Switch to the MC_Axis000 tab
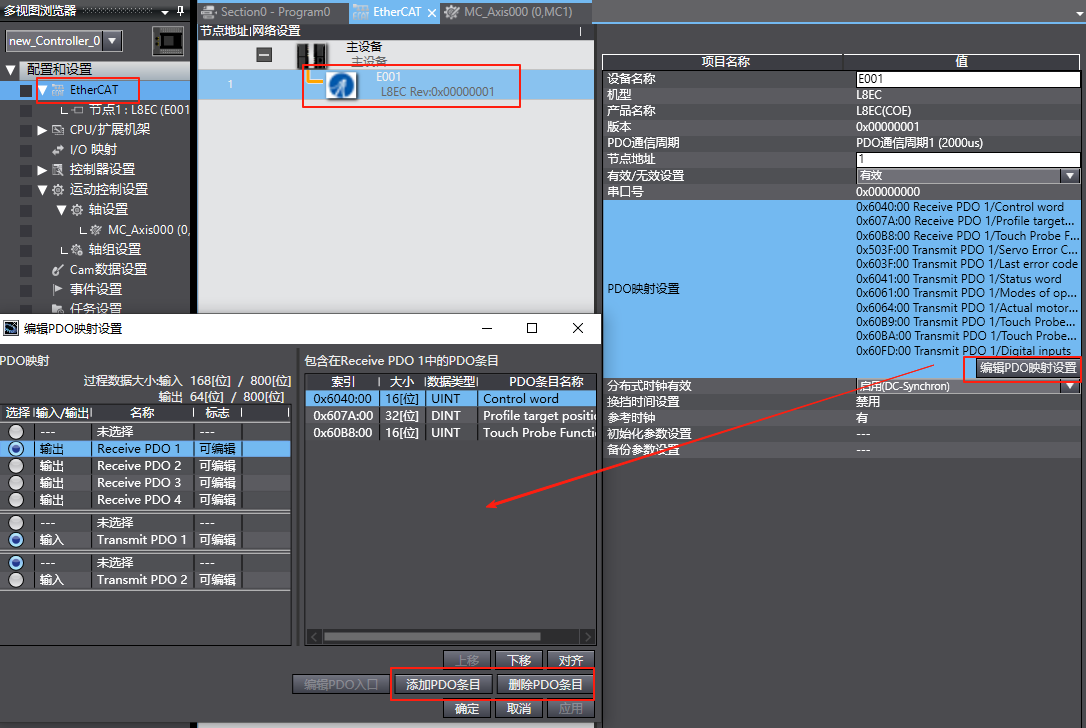This screenshot has width=1086, height=728. [516, 12]
